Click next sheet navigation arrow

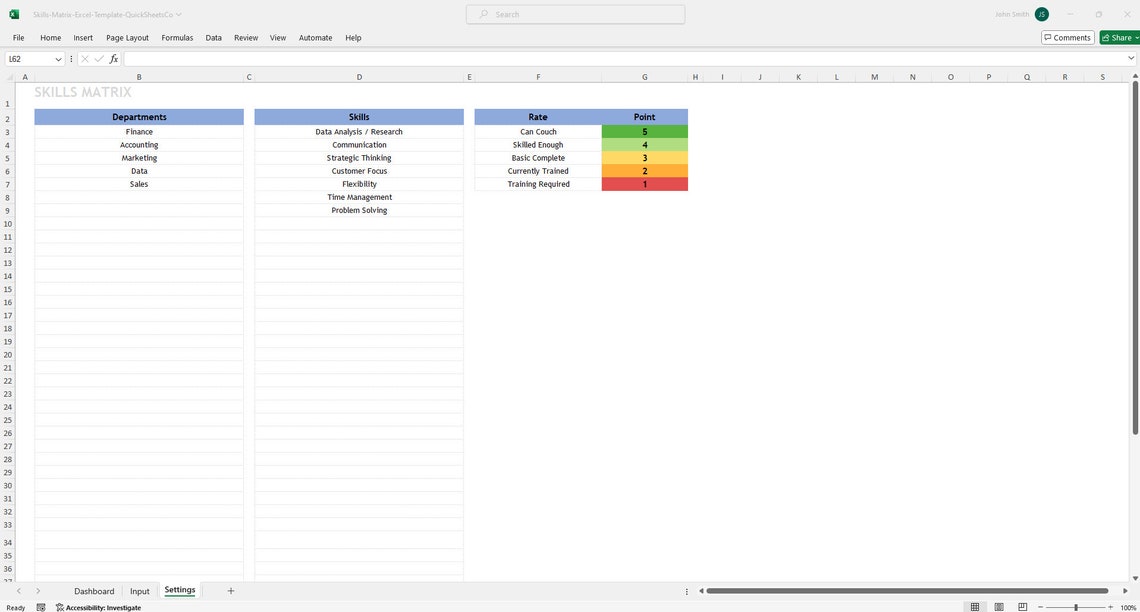38,591
